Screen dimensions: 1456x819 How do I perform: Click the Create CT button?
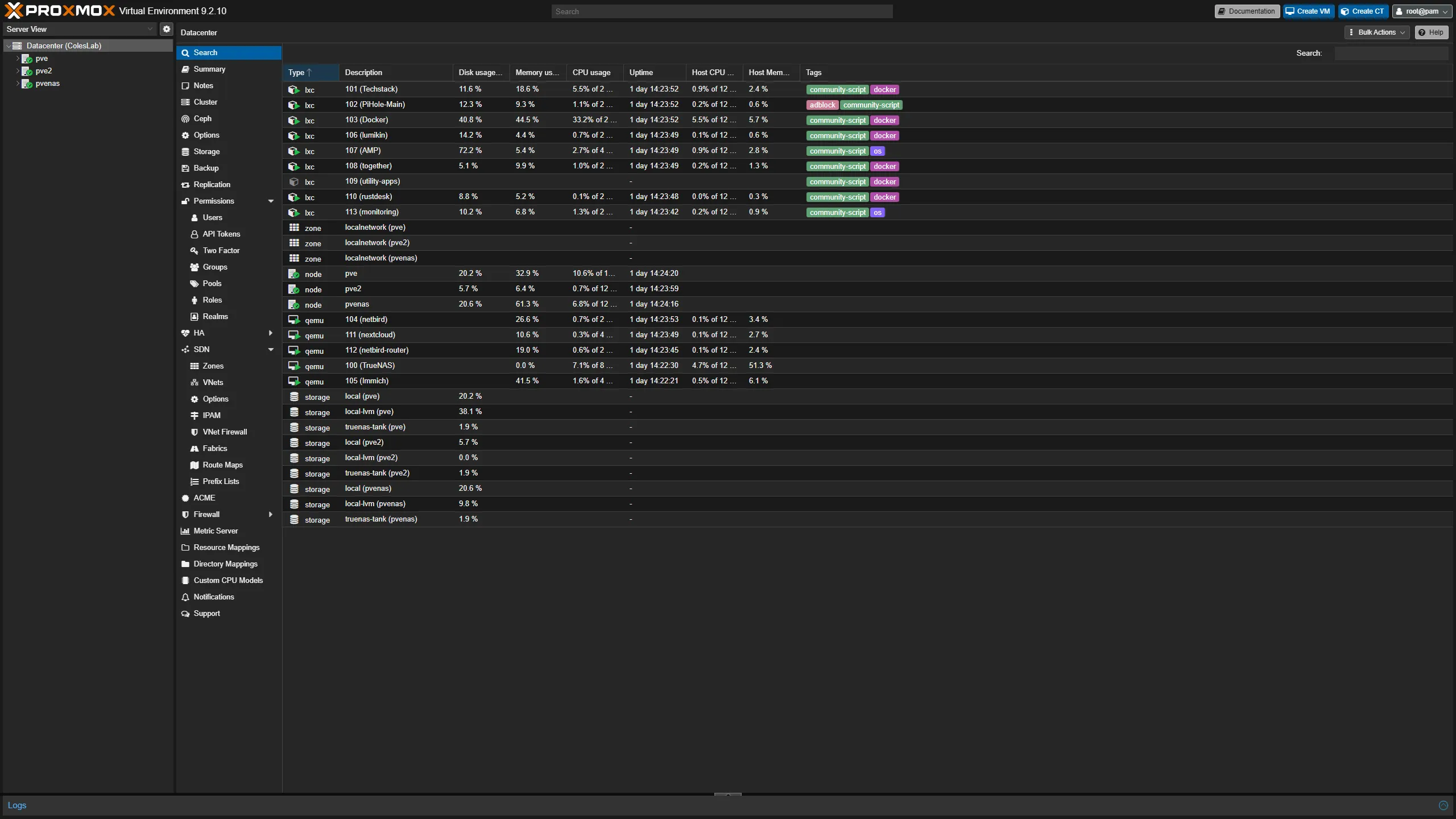point(1363,11)
